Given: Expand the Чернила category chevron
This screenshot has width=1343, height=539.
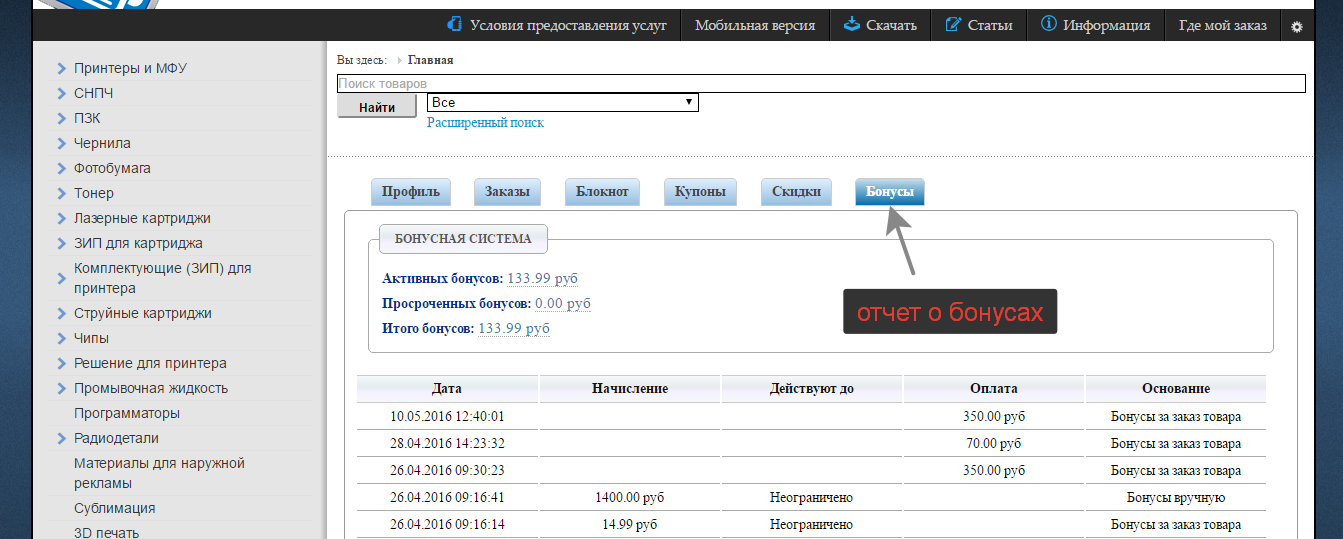Looking at the screenshot, I should pyautogui.click(x=62, y=144).
